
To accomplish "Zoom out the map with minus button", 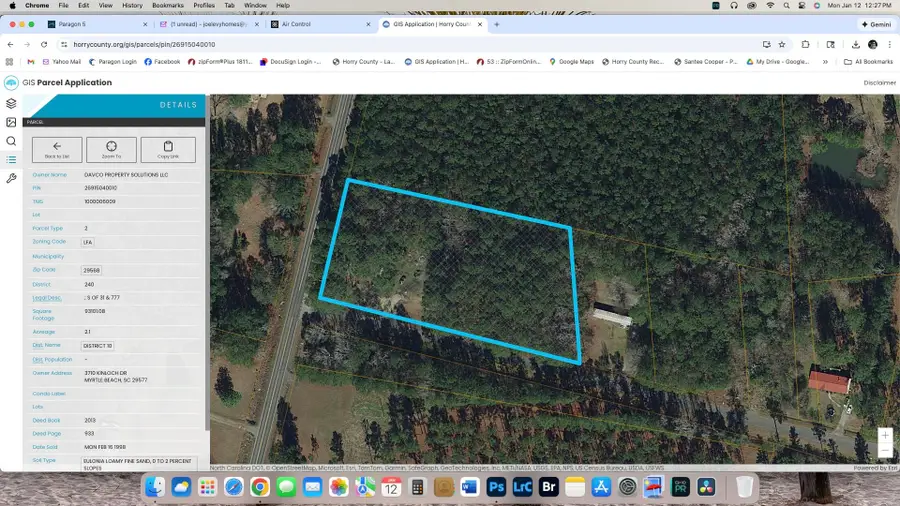I will [885, 450].
